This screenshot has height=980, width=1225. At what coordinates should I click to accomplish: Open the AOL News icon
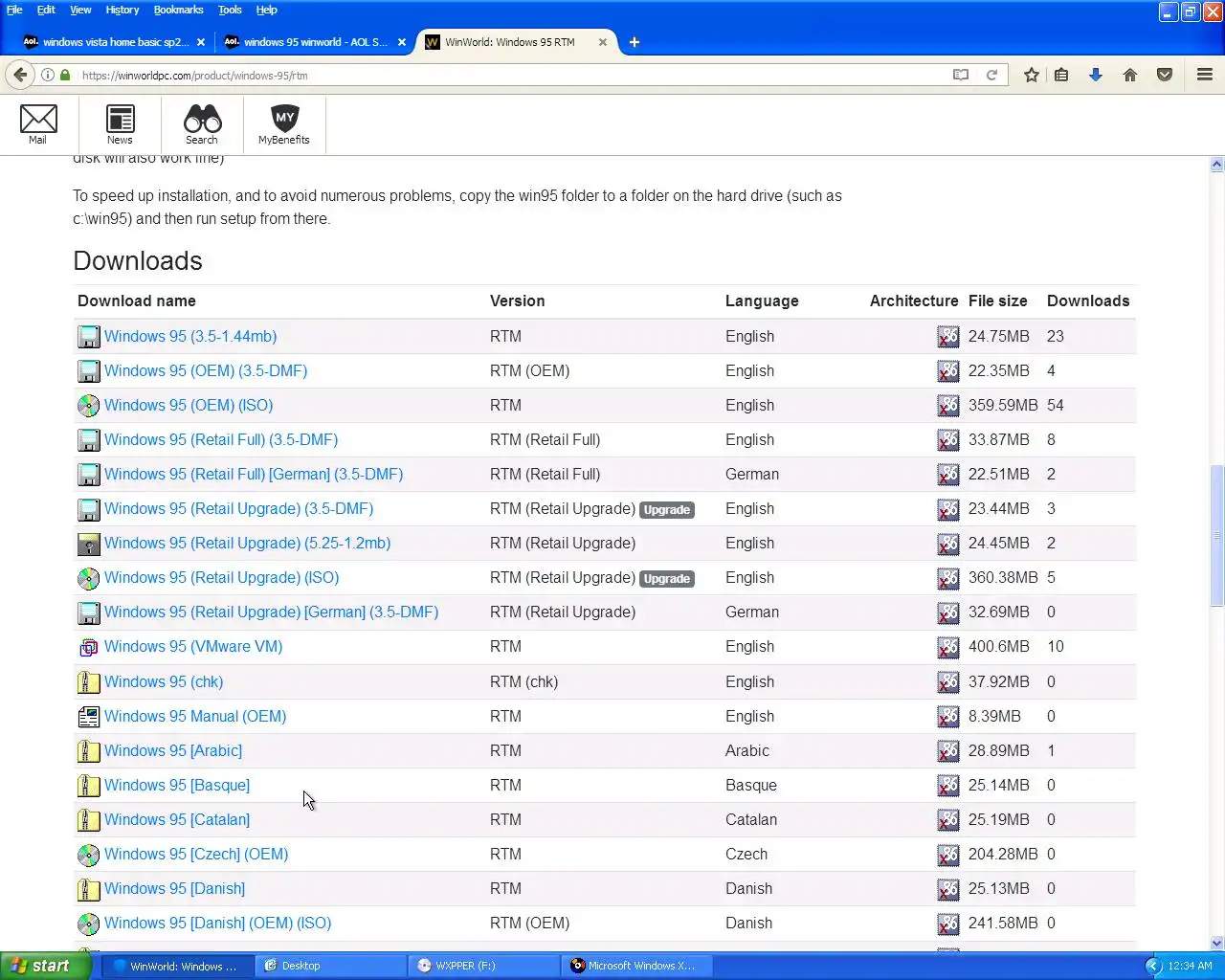pos(120,124)
